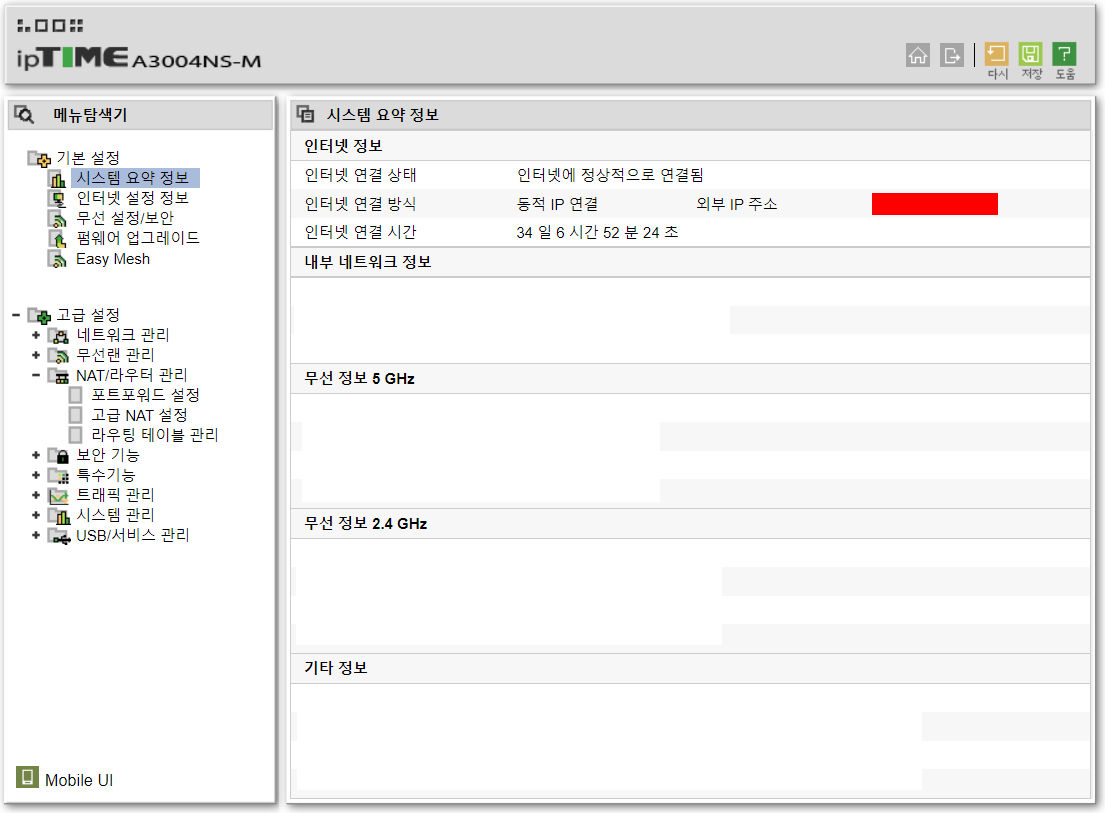Viewport: 1105px width, 814px height.
Task: Click the 무선랜 관리 folder icon
Action: [58, 355]
